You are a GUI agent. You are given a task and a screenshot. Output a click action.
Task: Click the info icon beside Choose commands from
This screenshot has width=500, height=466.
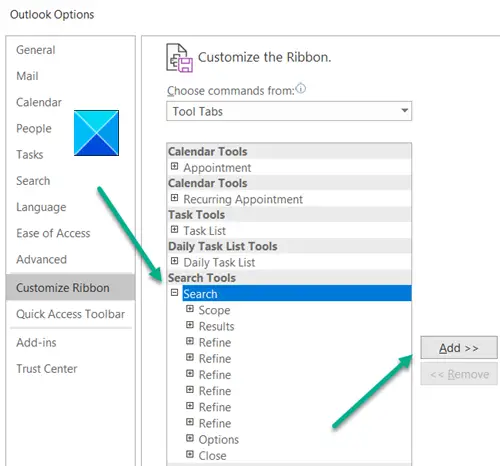pyautogui.click(x=301, y=89)
